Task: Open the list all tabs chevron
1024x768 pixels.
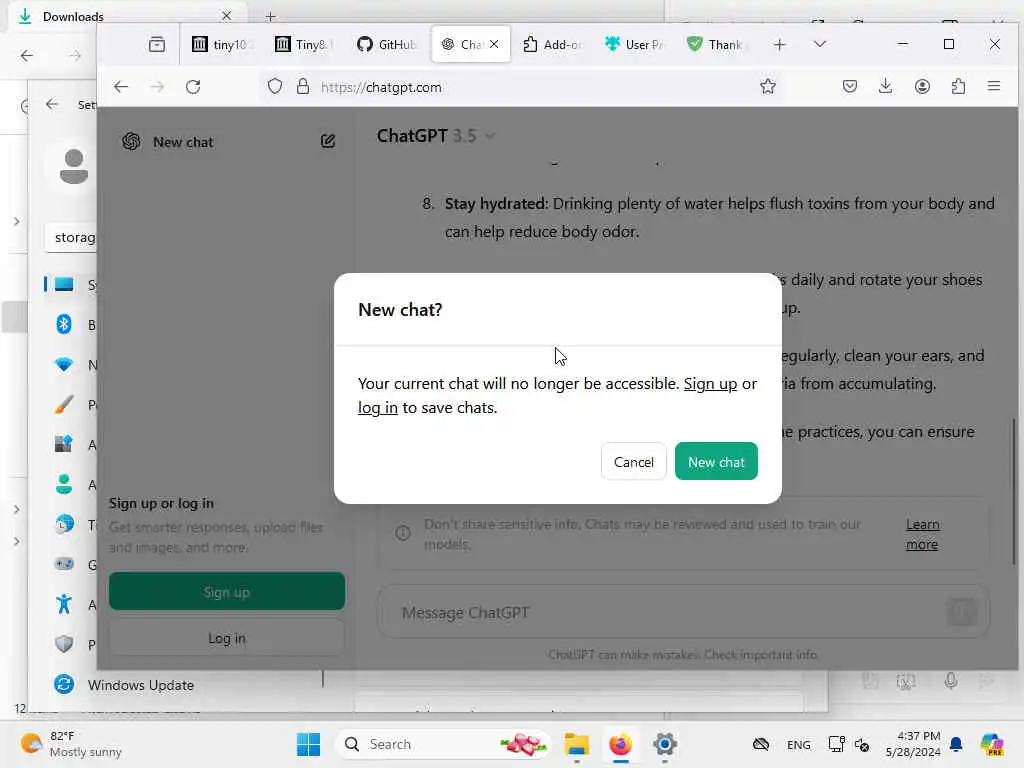Action: 820,44
